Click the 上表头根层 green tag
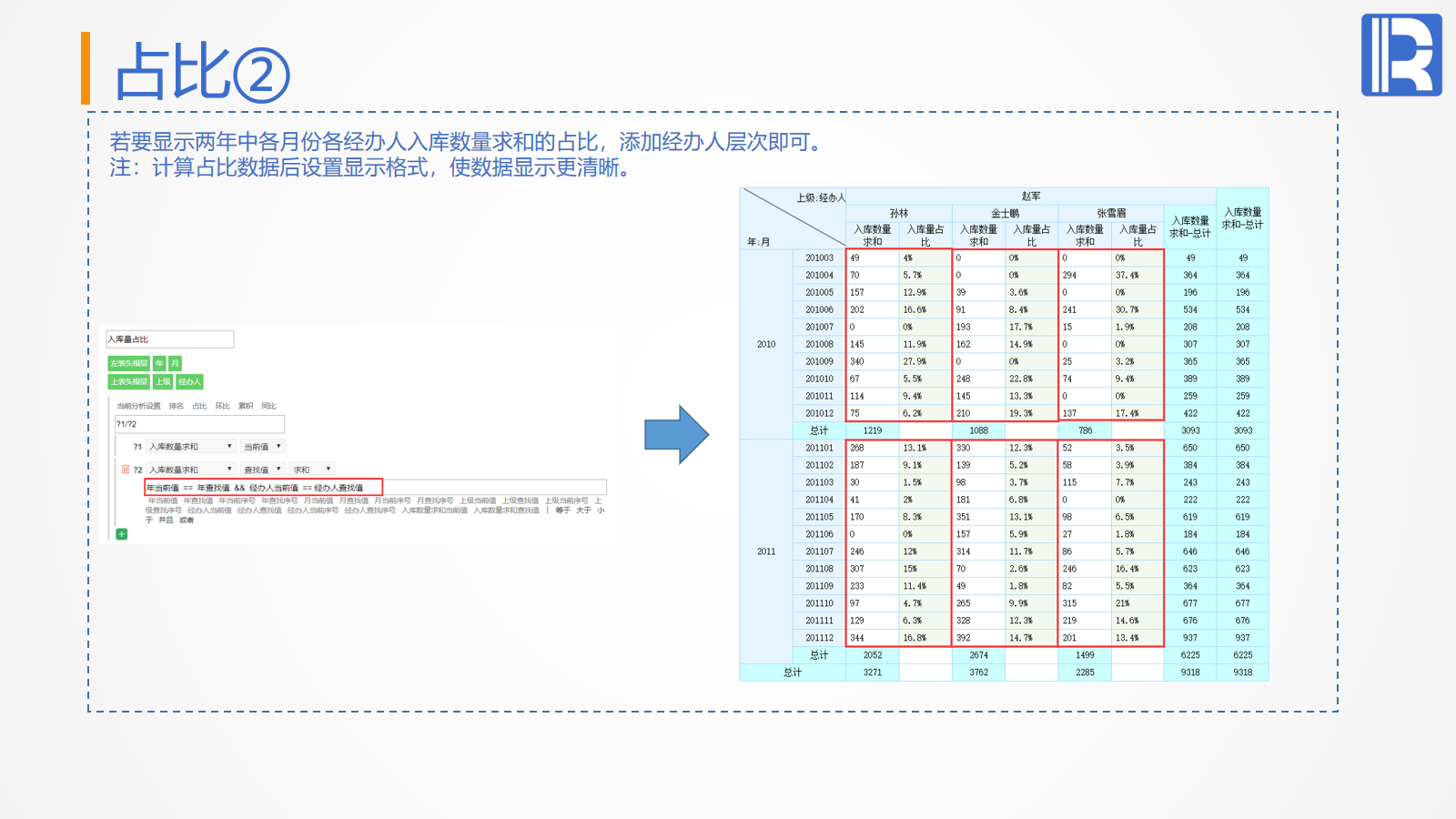Viewport: 1456px width, 819px height. pos(129,382)
